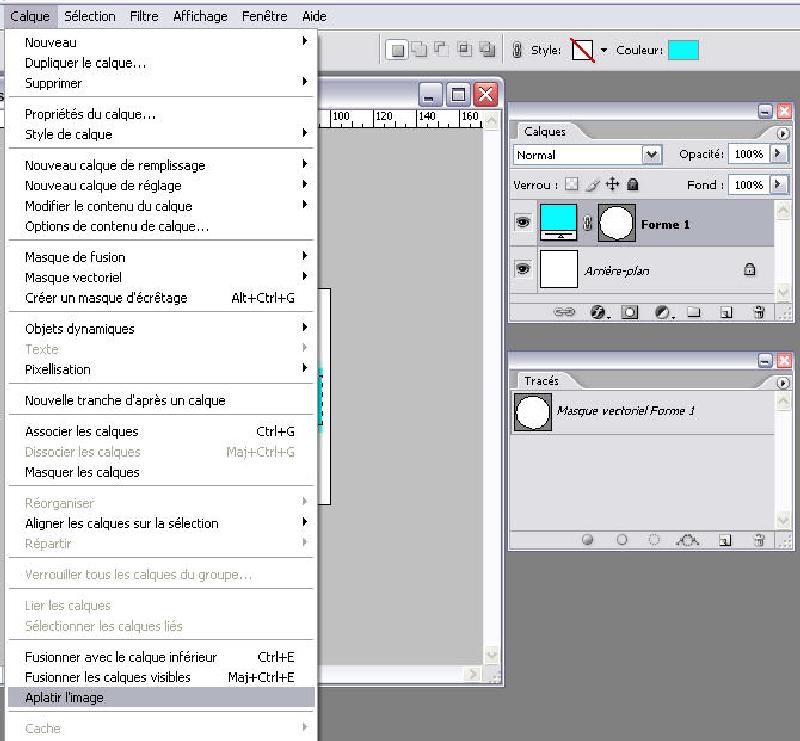800x741 pixels.
Task: Select subtract from shape area icon
Action: [441, 49]
